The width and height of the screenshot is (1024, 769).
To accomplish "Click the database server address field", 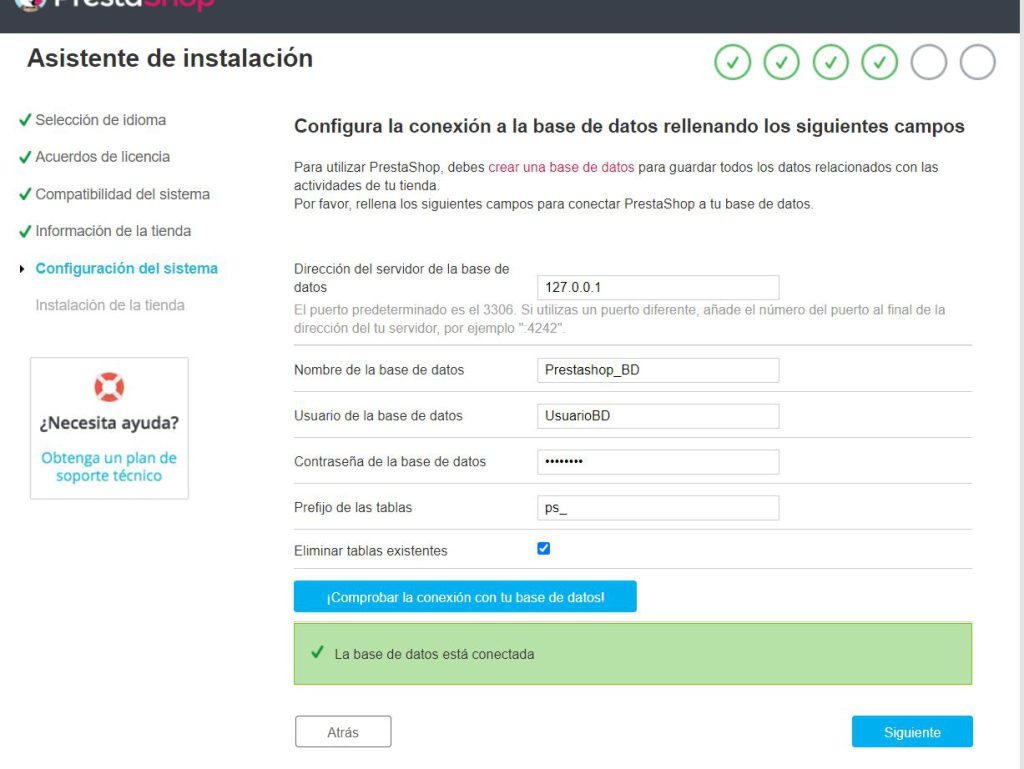I will point(658,287).
